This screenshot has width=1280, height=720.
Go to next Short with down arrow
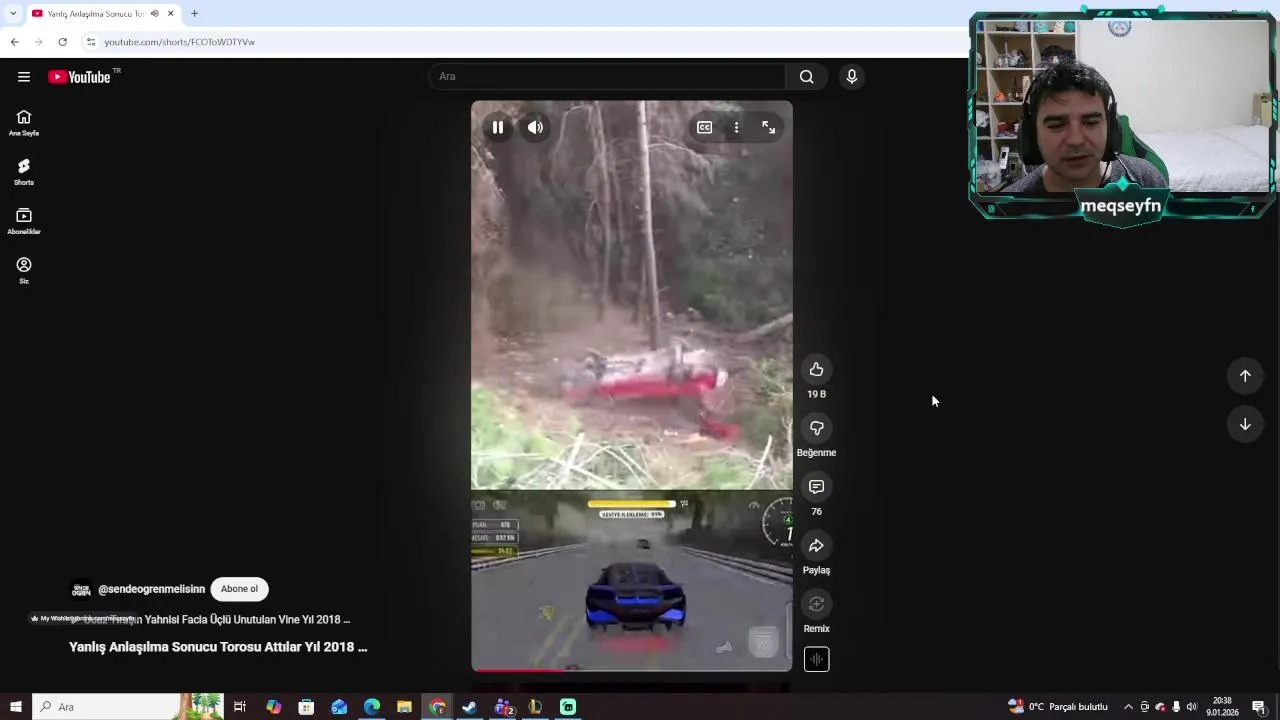(x=1245, y=424)
